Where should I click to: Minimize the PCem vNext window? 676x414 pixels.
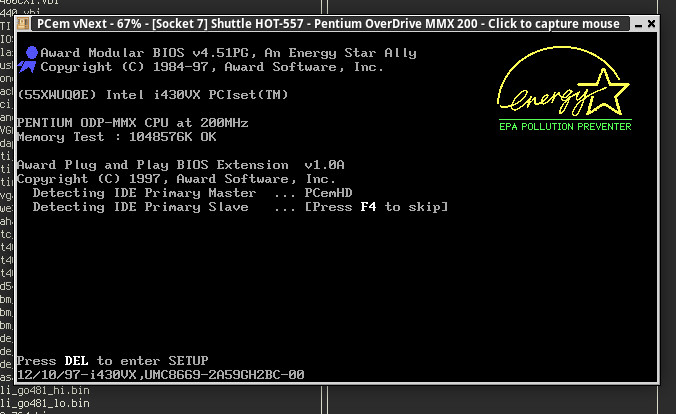pyautogui.click(x=638, y=24)
